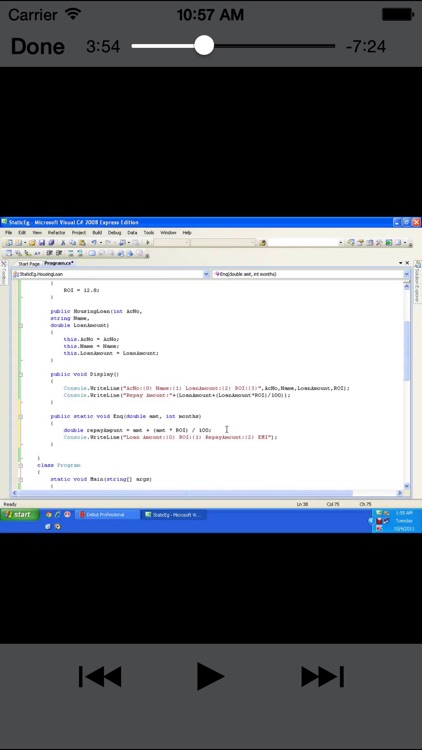Image resolution: width=422 pixels, height=750 pixels.
Task: Click the green Start Debugging arrow in toolbar
Action: 148,243
